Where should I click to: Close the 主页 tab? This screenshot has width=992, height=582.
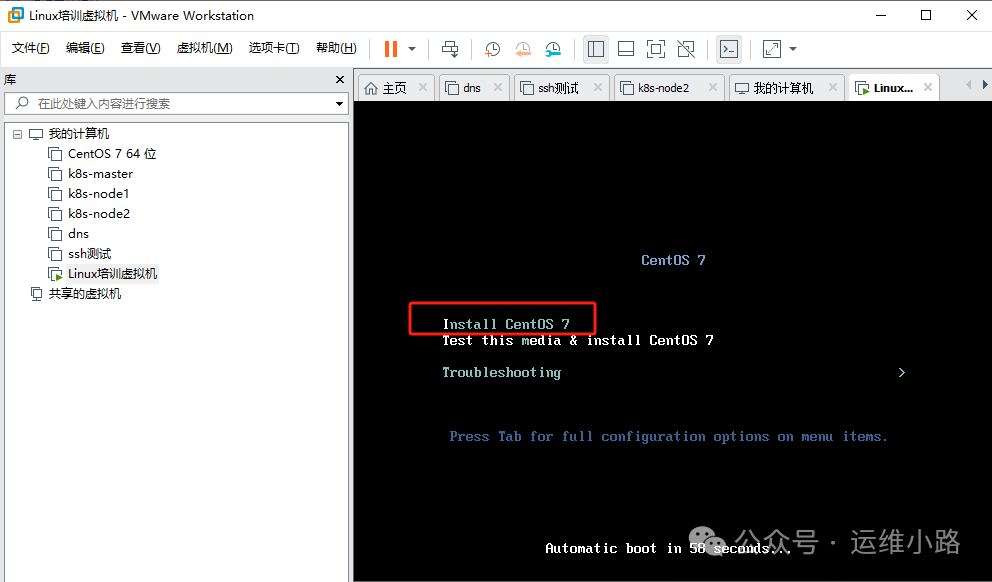(x=423, y=87)
